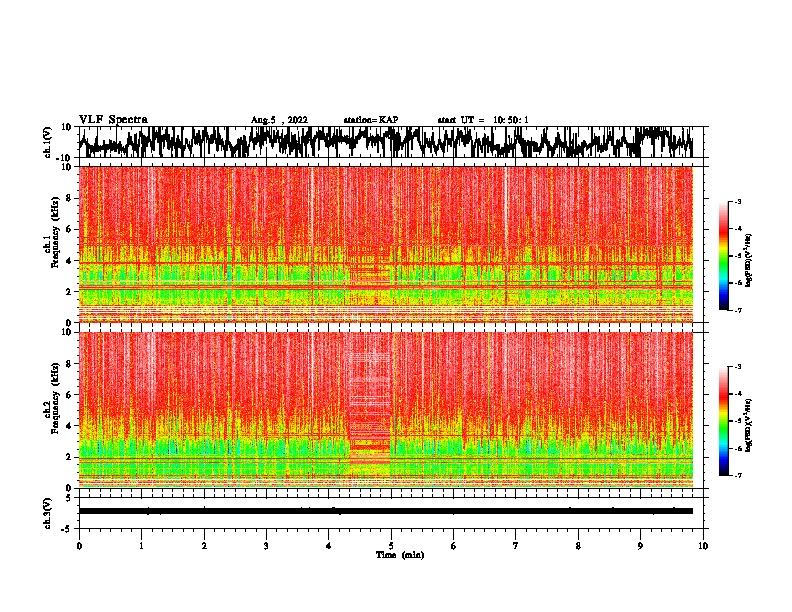Image resolution: width=792 pixels, height=612 pixels.
Task: Click time axis tick label "1"
Action: coord(141,546)
